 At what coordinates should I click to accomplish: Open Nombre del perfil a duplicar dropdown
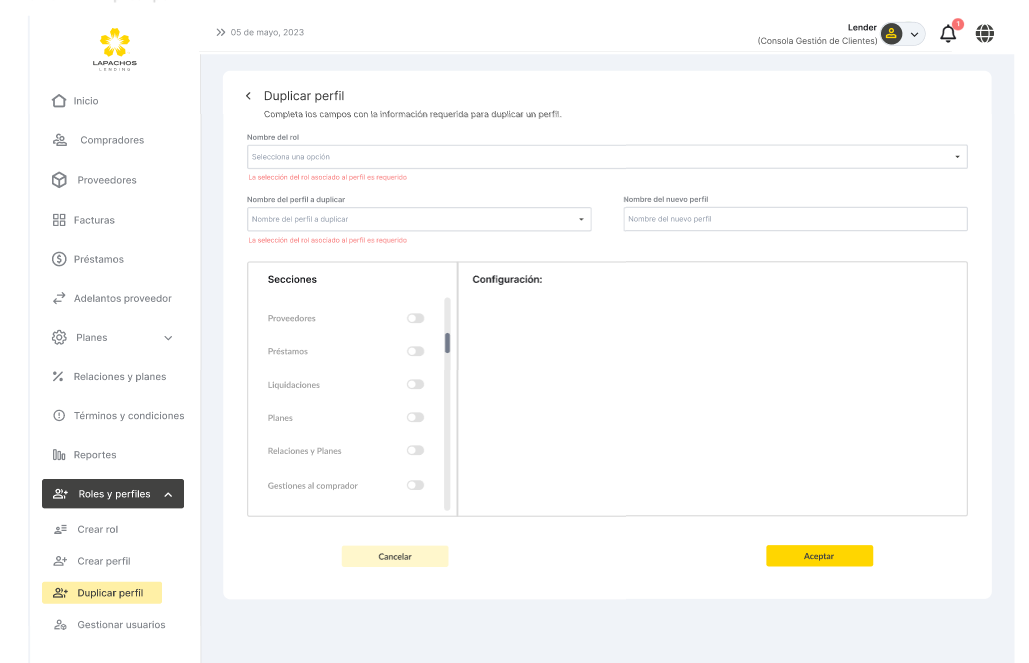[419, 219]
